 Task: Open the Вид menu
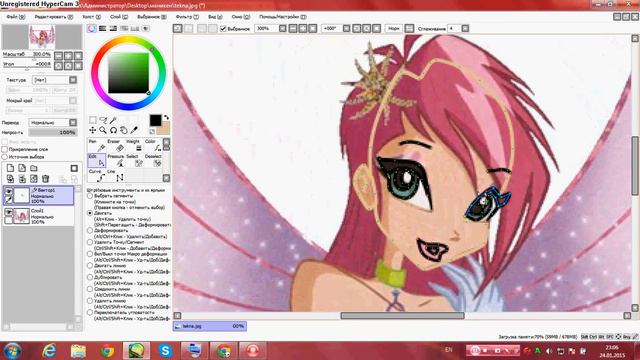[215, 17]
